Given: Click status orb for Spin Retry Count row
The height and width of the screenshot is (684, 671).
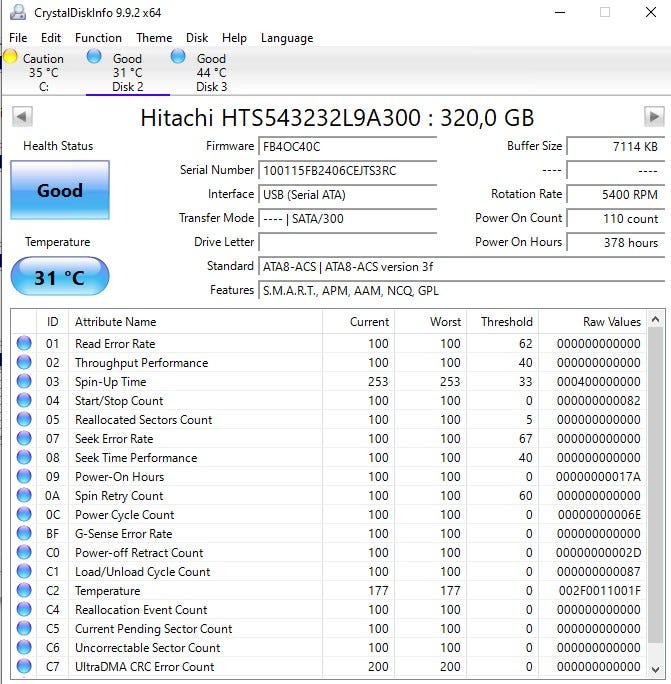Looking at the screenshot, I should 24,495.
